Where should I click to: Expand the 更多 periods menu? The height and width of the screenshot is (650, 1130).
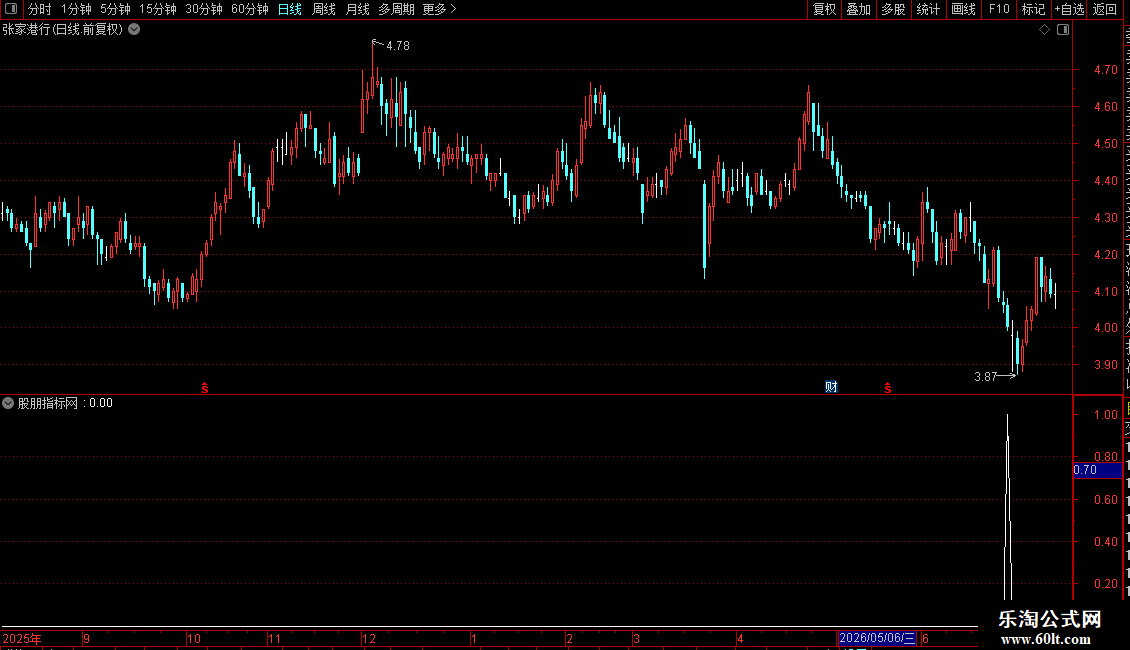pyautogui.click(x=440, y=9)
